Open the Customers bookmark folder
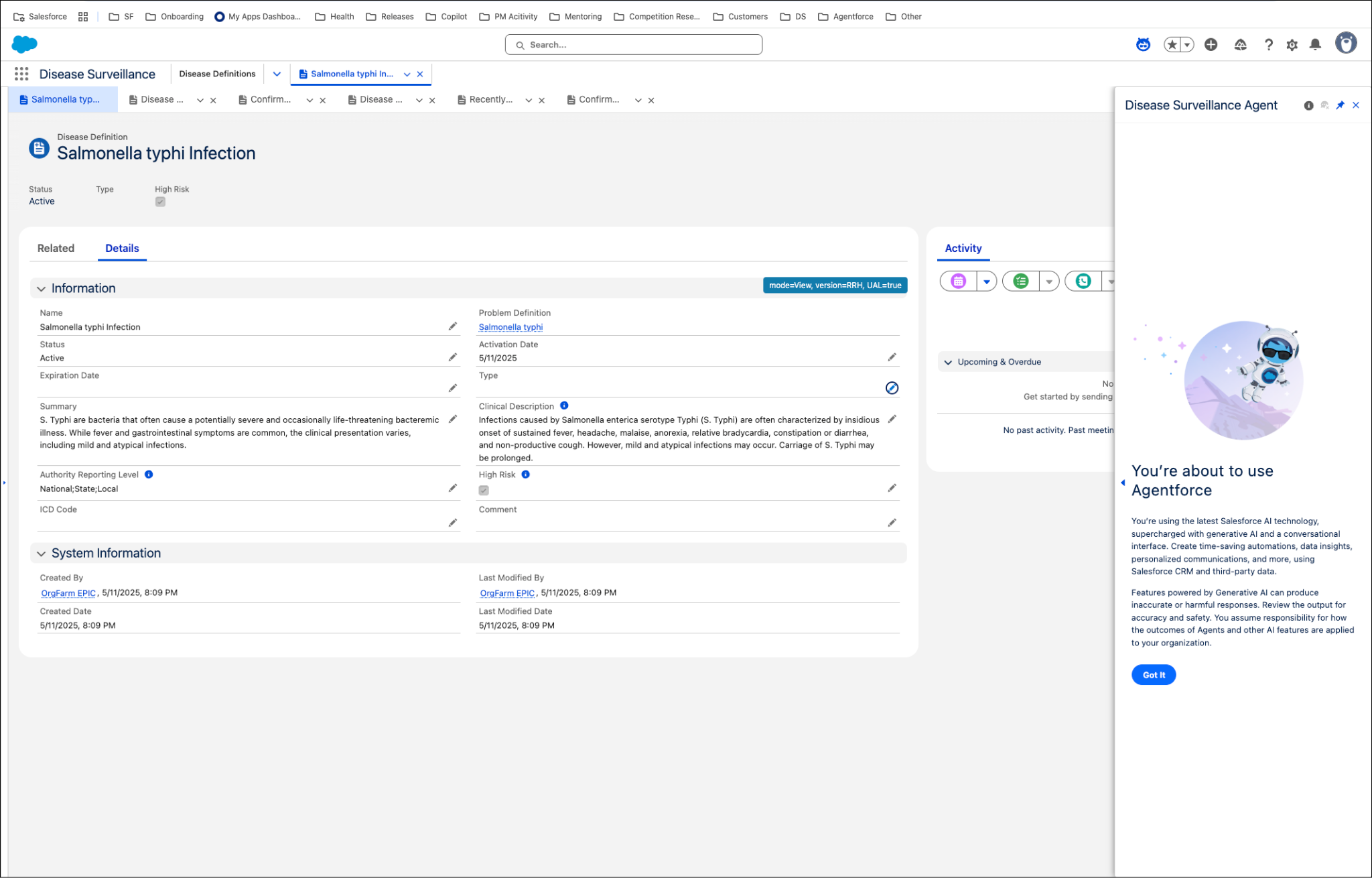This screenshot has height=878, width=1372. click(x=740, y=17)
